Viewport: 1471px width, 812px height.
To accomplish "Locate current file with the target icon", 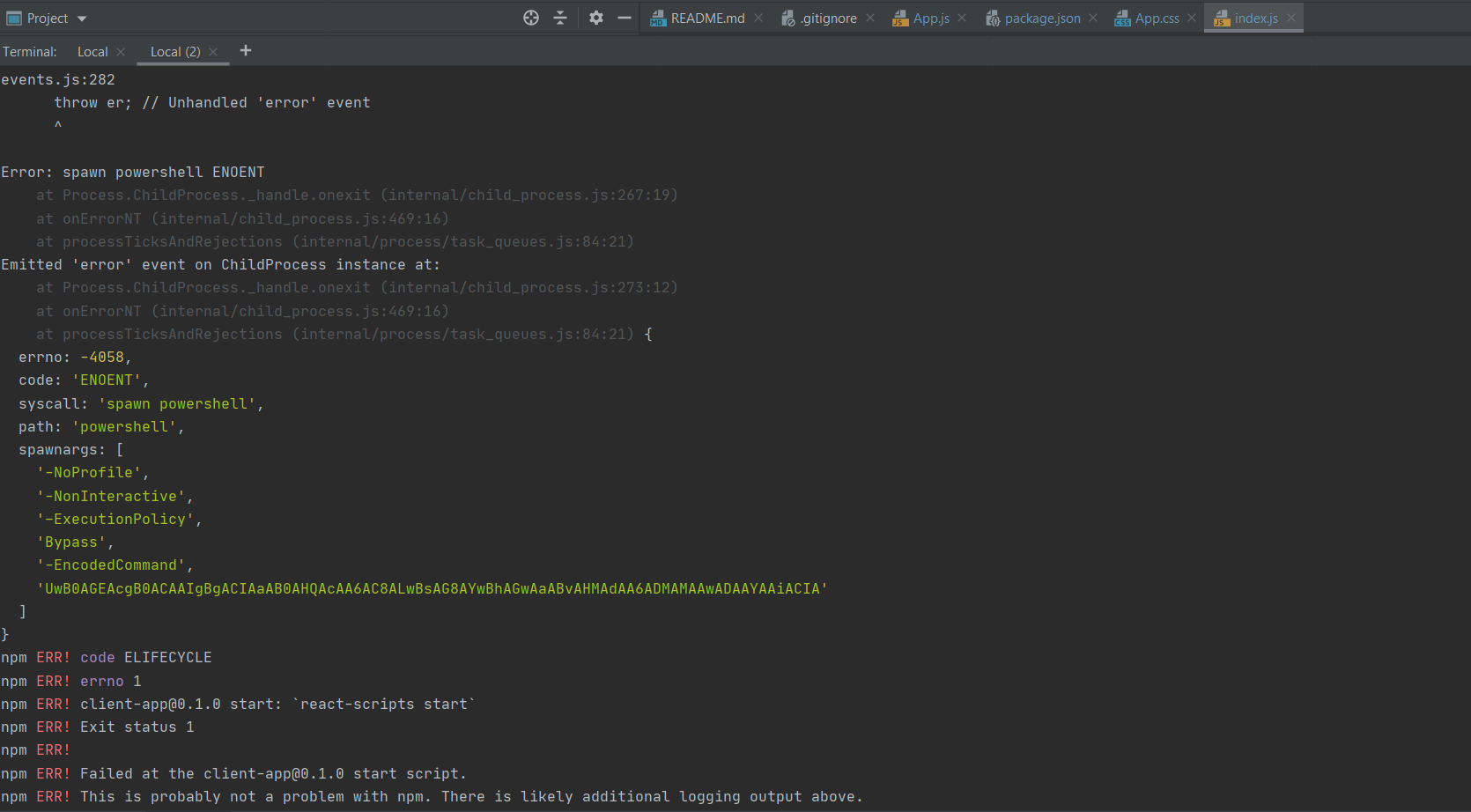I will click(531, 18).
